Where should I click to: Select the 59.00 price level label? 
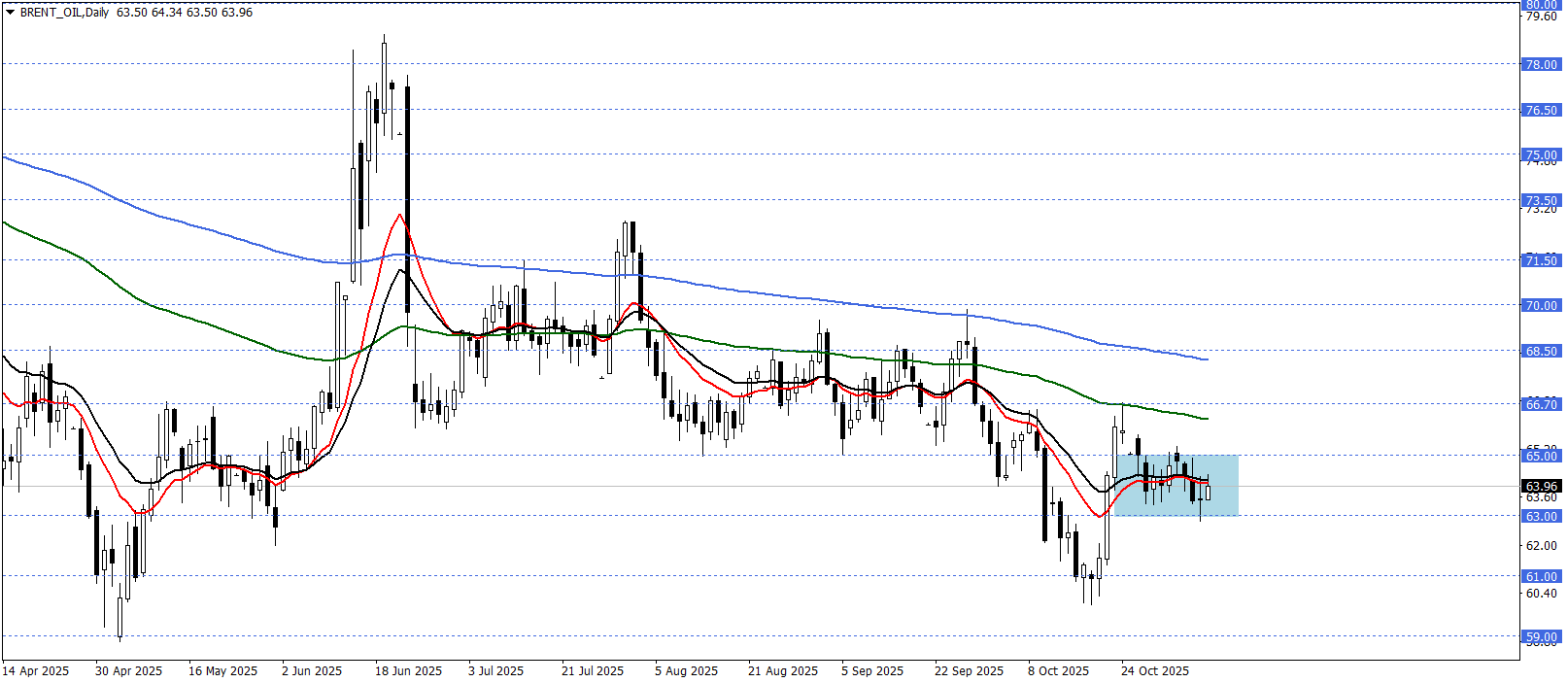click(x=1541, y=636)
